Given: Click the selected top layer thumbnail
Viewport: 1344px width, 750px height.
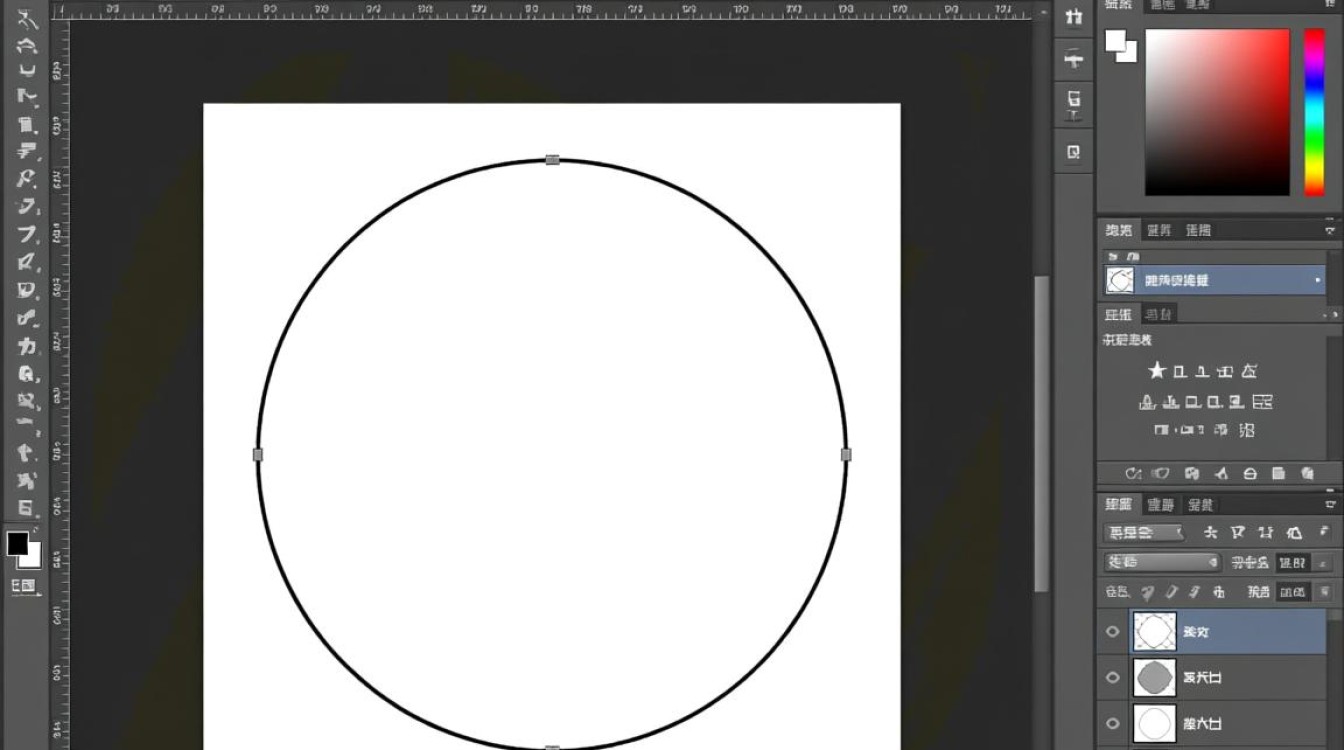Looking at the screenshot, I should pos(1154,632).
